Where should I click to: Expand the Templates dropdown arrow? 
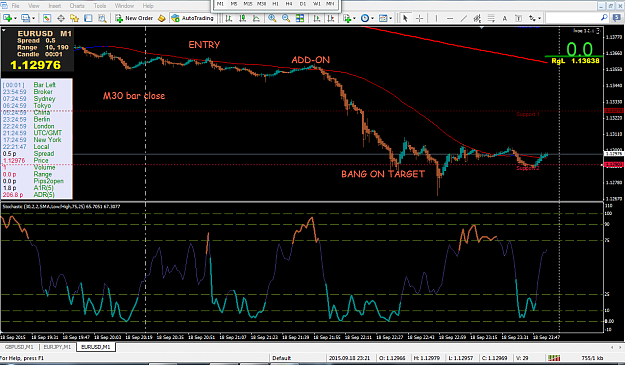pyautogui.click(x=391, y=18)
